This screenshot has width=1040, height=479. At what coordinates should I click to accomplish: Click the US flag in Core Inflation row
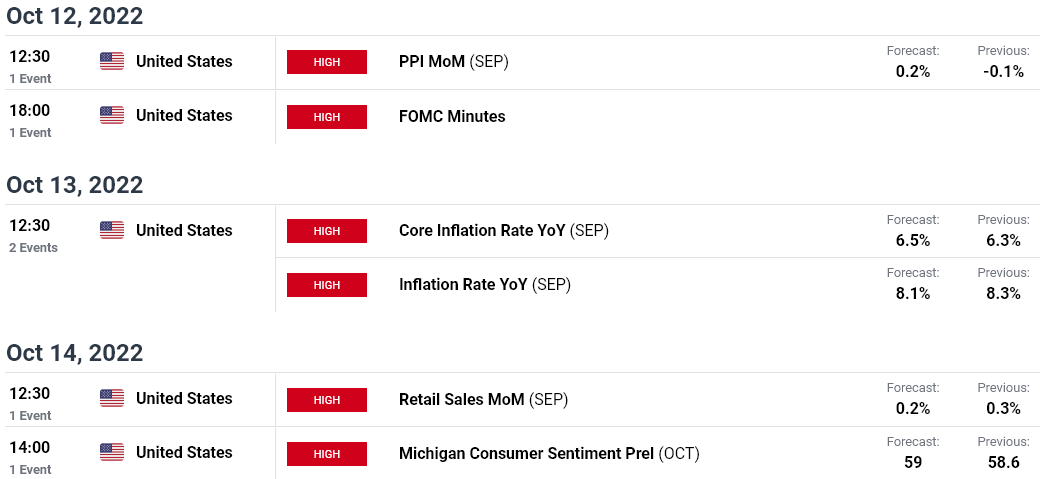click(x=112, y=230)
